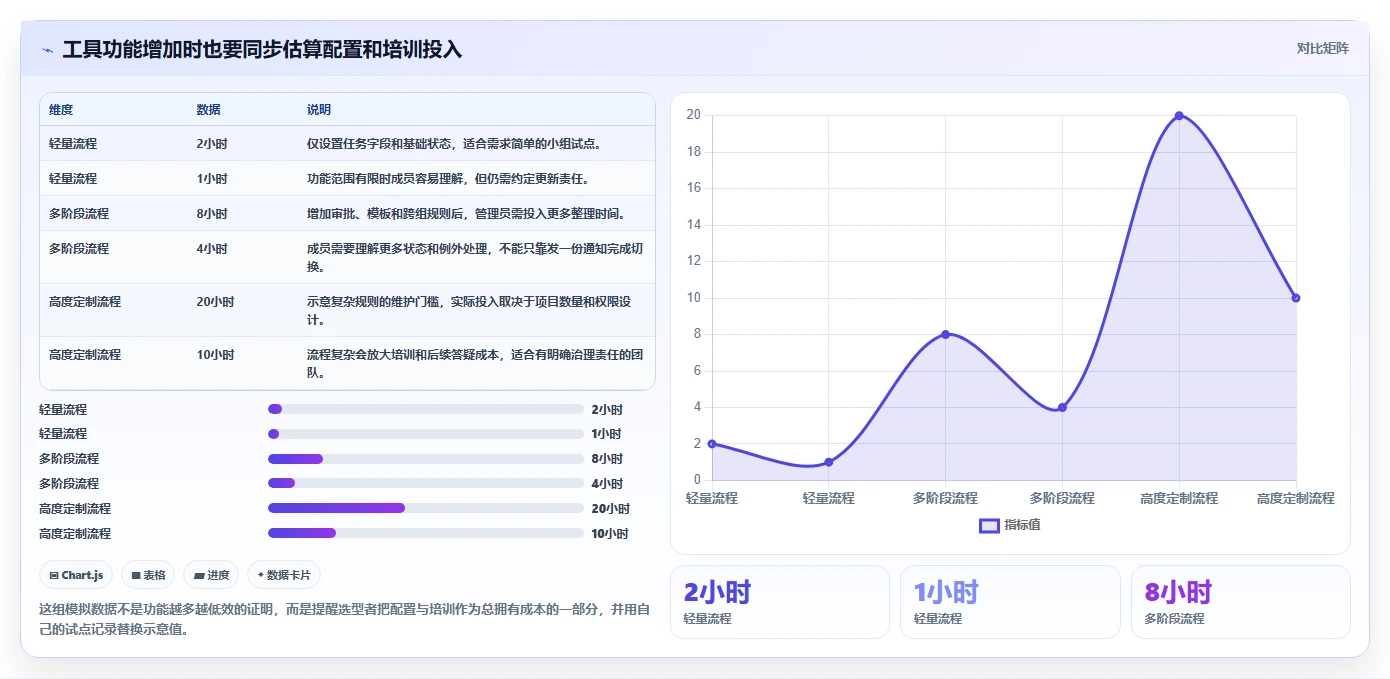Screen dimensions: 1390x679
Task: Click the y-axis tick label 6
Action: 696,371
